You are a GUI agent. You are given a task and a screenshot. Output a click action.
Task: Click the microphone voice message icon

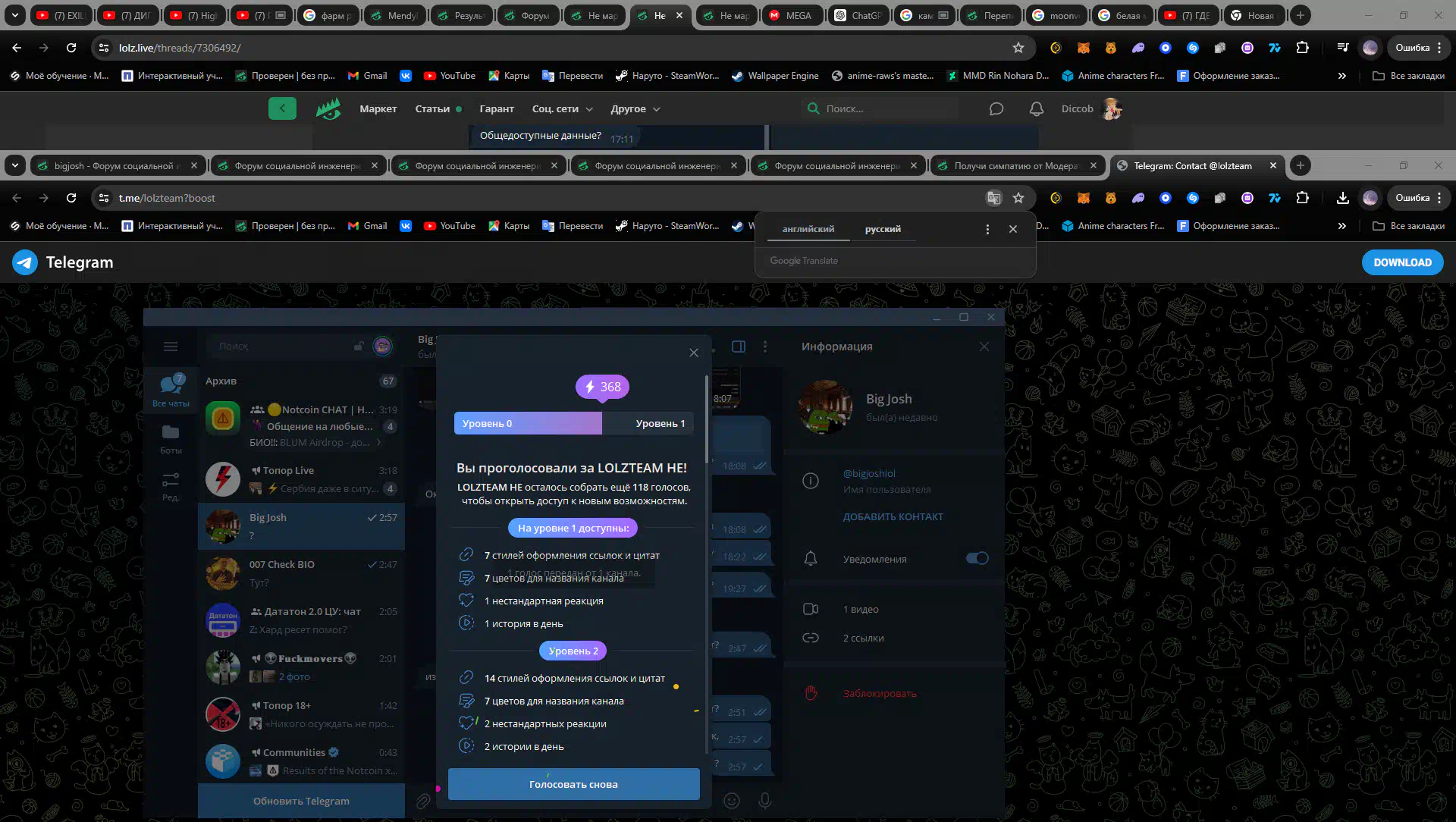(765, 801)
